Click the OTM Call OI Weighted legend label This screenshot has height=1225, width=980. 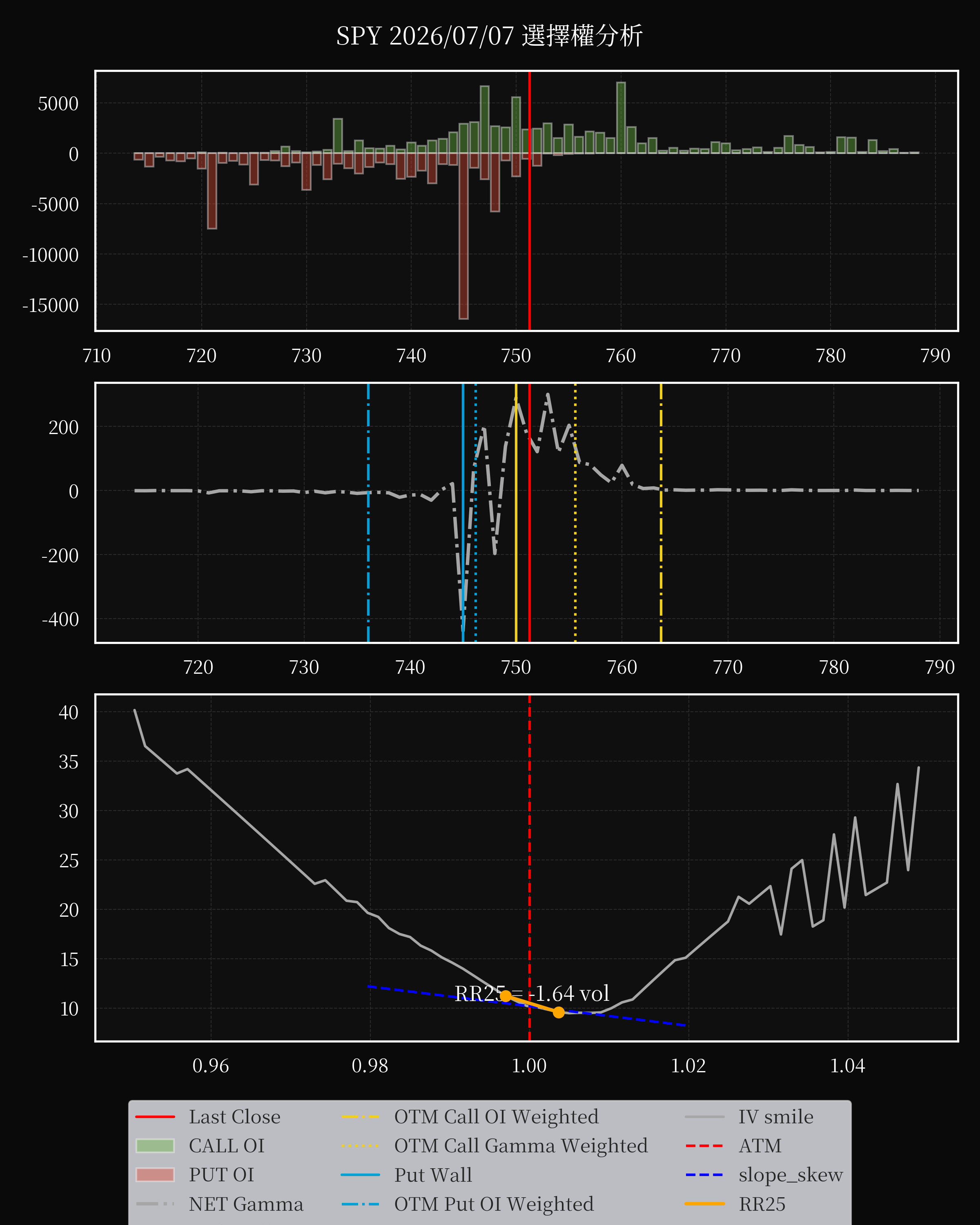(497, 1117)
